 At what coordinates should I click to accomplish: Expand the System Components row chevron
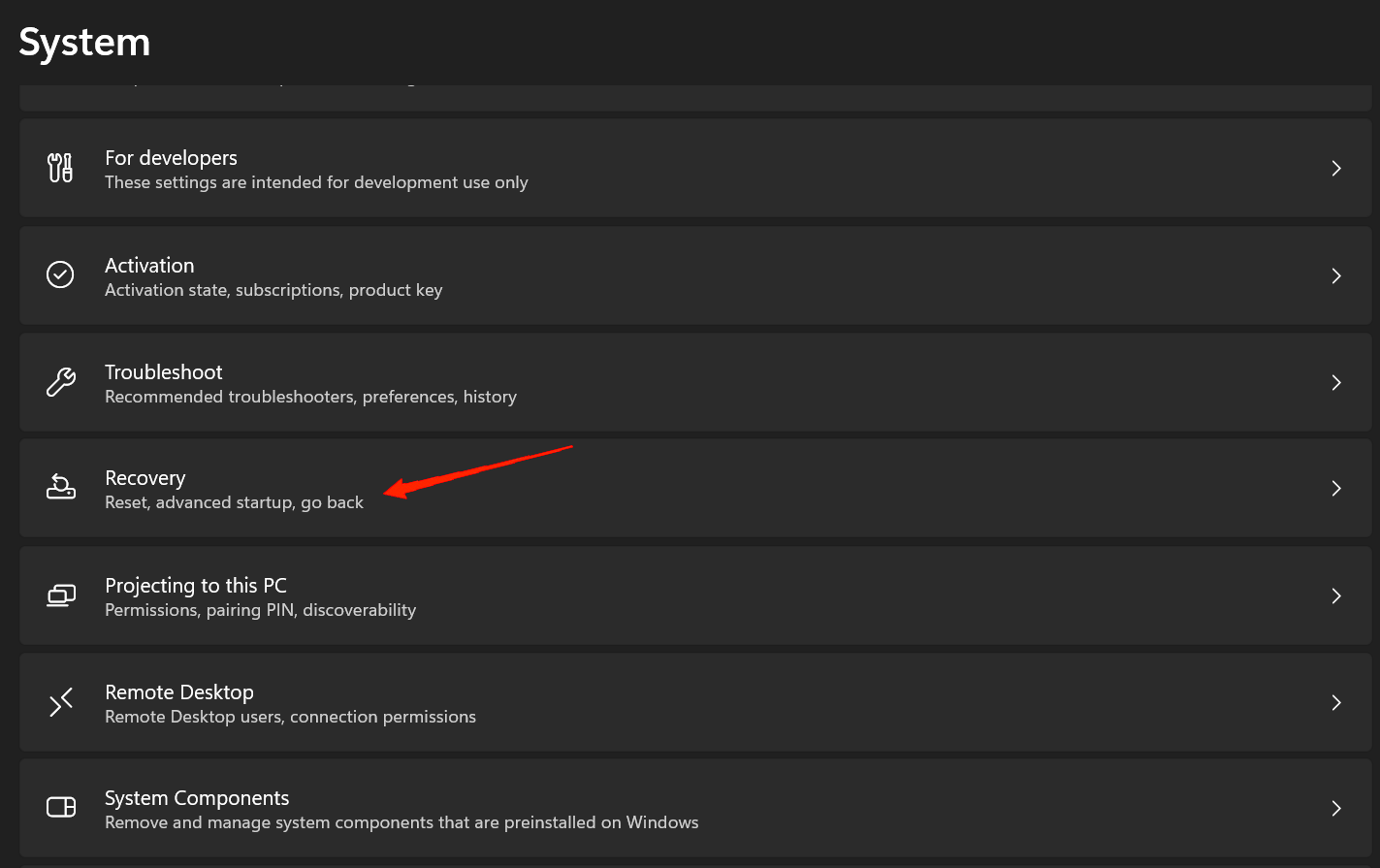point(1336,808)
